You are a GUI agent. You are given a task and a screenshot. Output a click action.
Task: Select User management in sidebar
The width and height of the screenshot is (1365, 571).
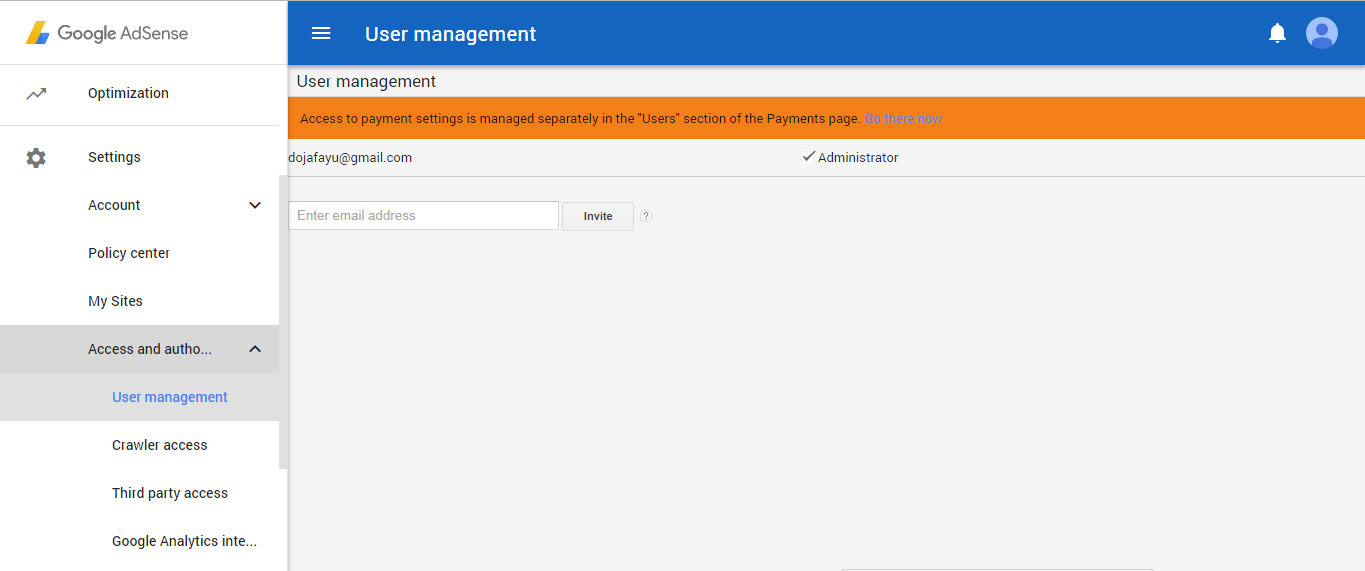coord(170,397)
